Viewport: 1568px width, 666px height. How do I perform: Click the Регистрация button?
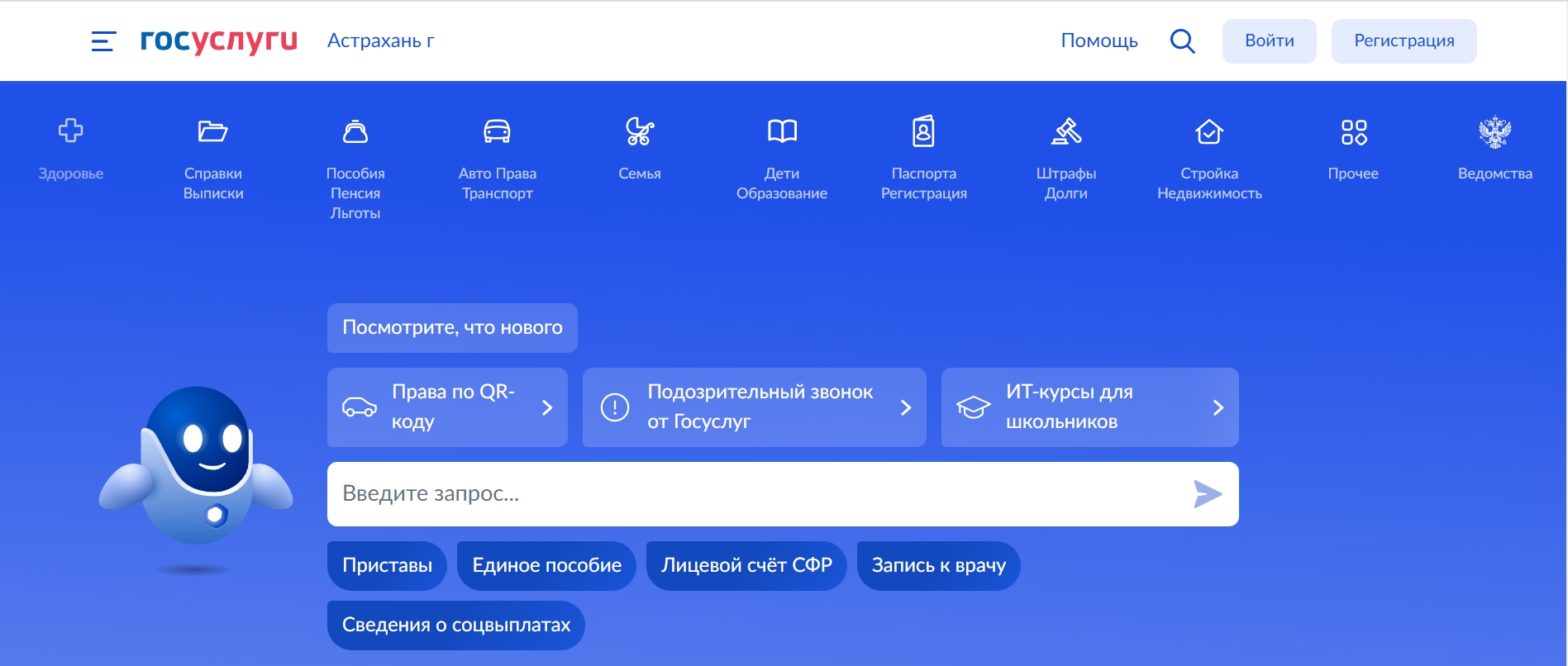(x=1404, y=41)
